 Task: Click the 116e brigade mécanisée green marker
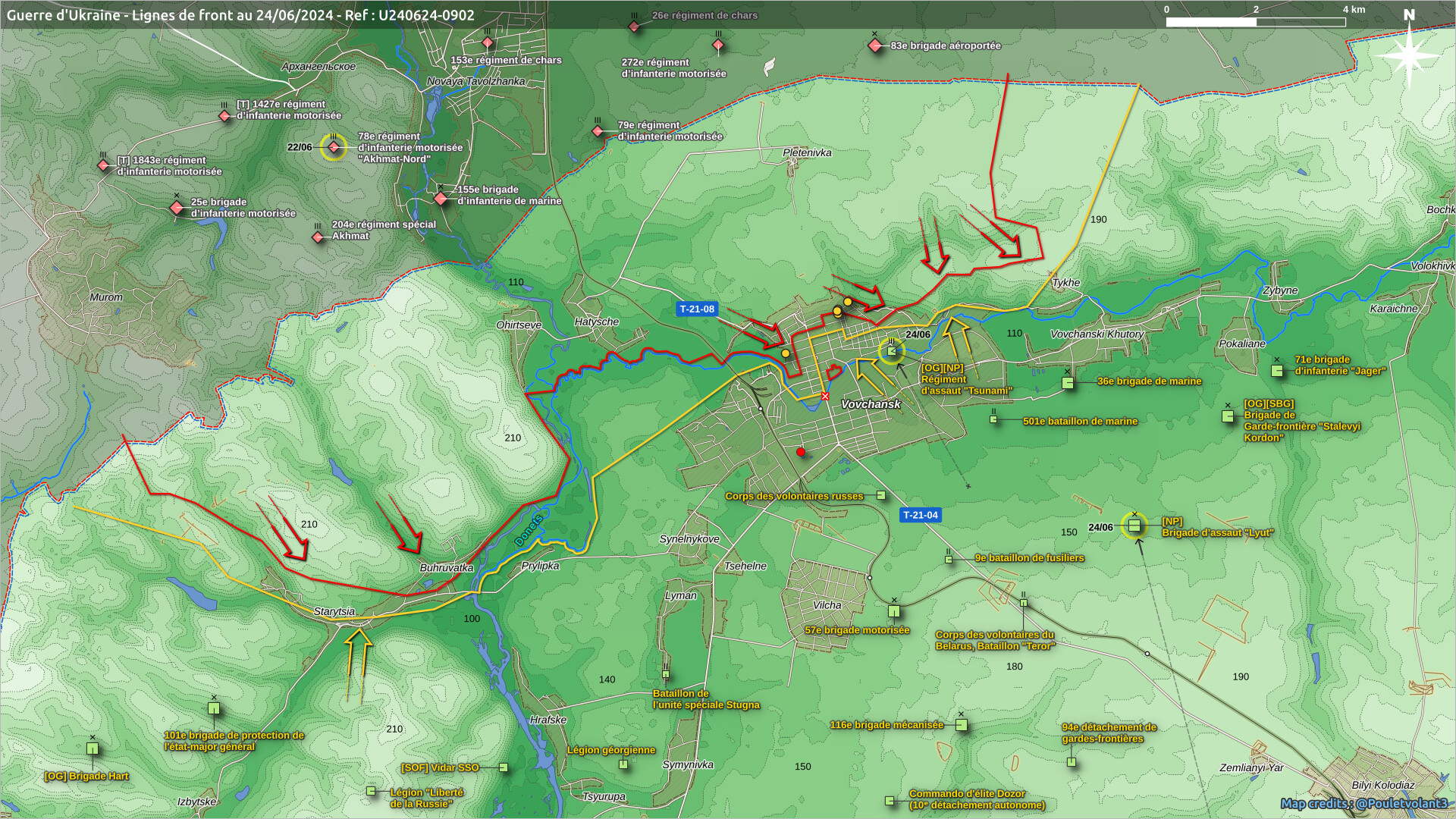962,726
